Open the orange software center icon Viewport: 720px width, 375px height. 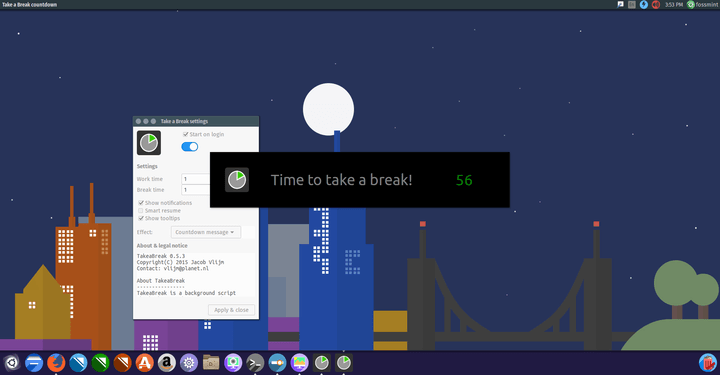pyautogui.click(x=144, y=363)
